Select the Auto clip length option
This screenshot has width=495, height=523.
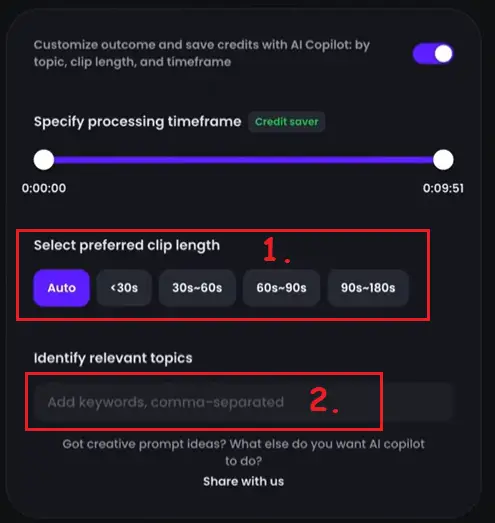(x=61, y=288)
